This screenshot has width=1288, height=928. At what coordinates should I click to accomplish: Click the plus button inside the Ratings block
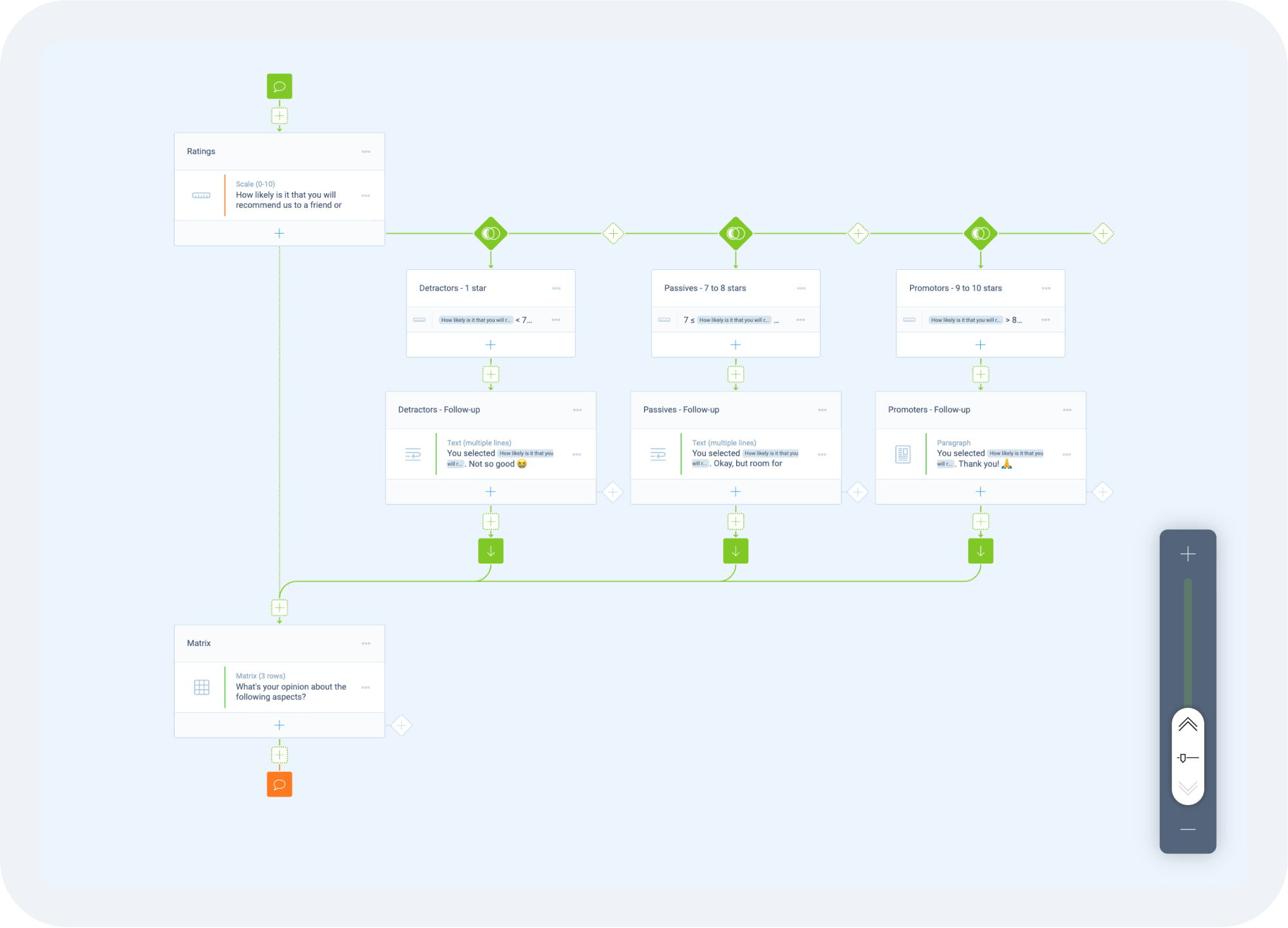(x=279, y=232)
